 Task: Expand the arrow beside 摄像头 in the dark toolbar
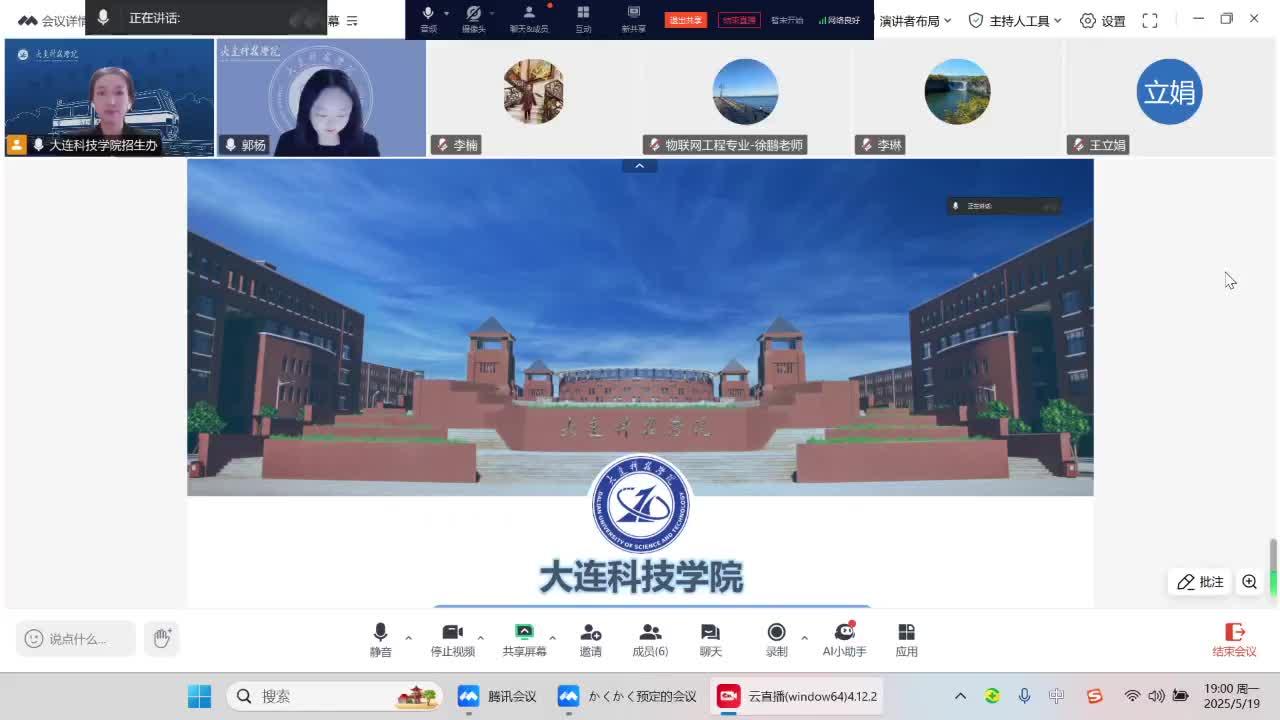tap(492, 13)
